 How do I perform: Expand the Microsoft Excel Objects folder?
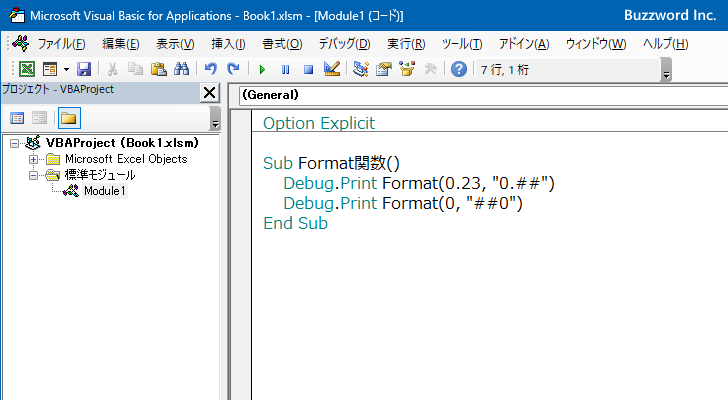click(33, 160)
